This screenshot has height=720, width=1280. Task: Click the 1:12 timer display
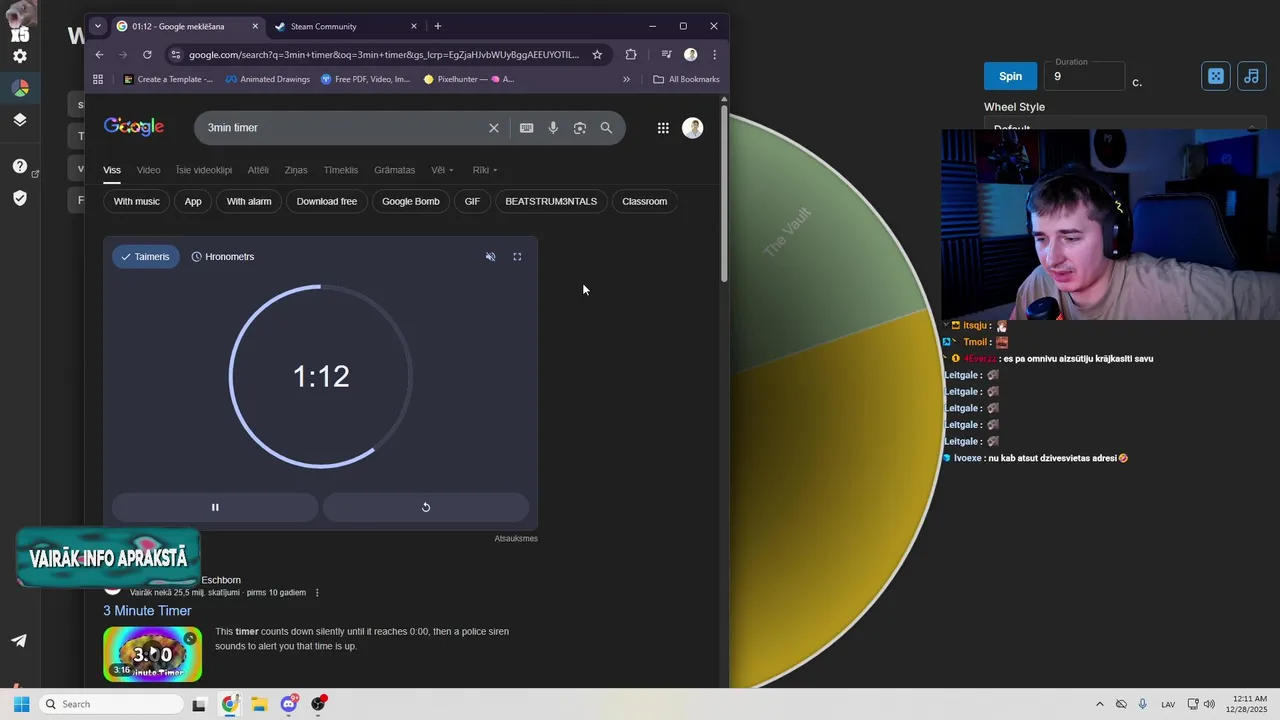[321, 376]
